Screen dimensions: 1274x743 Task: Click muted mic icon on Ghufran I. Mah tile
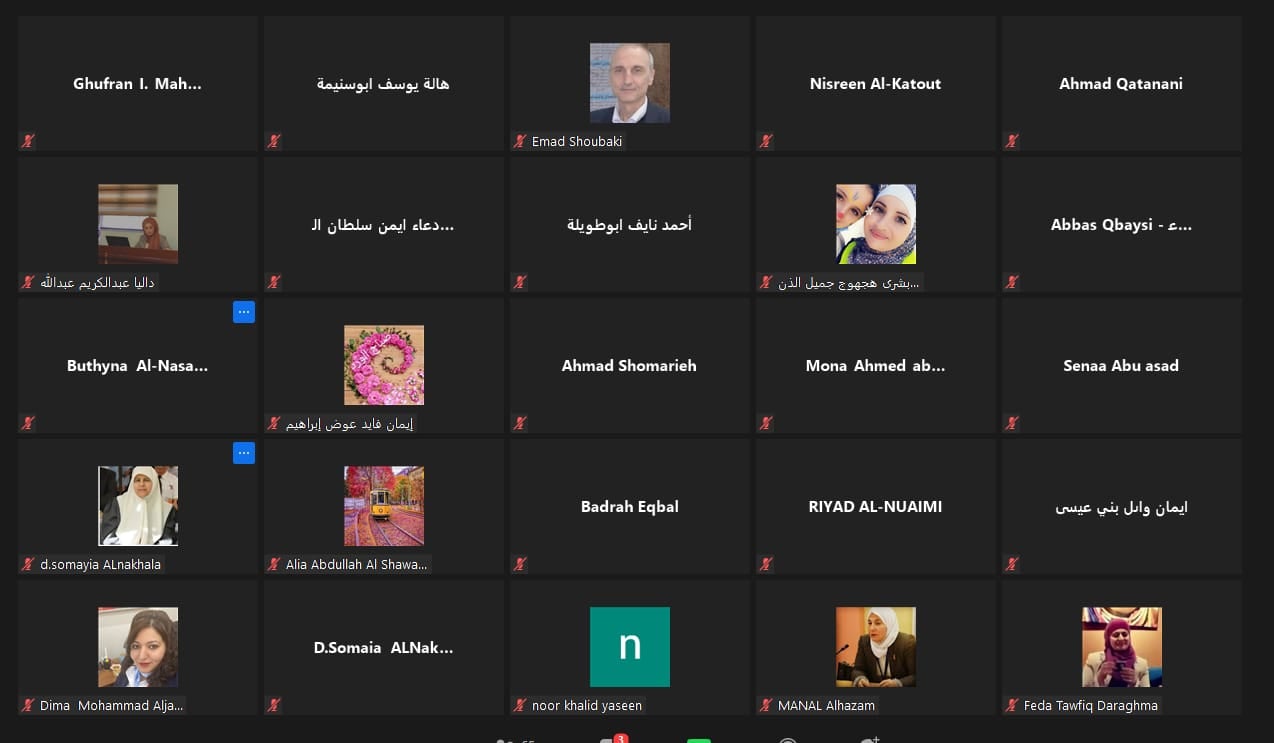click(x=28, y=142)
